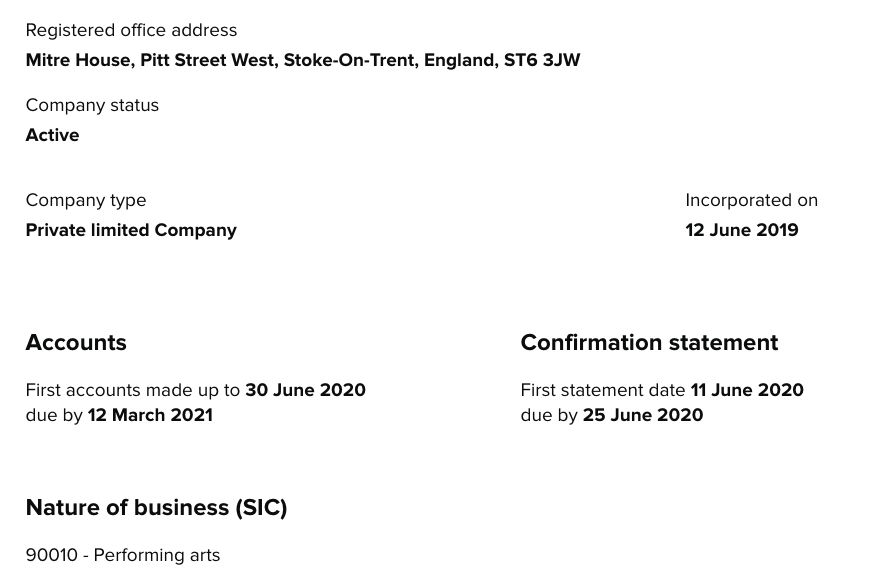Click the Company type label
Image resolution: width=886 pixels, height=585 pixels.
(86, 200)
